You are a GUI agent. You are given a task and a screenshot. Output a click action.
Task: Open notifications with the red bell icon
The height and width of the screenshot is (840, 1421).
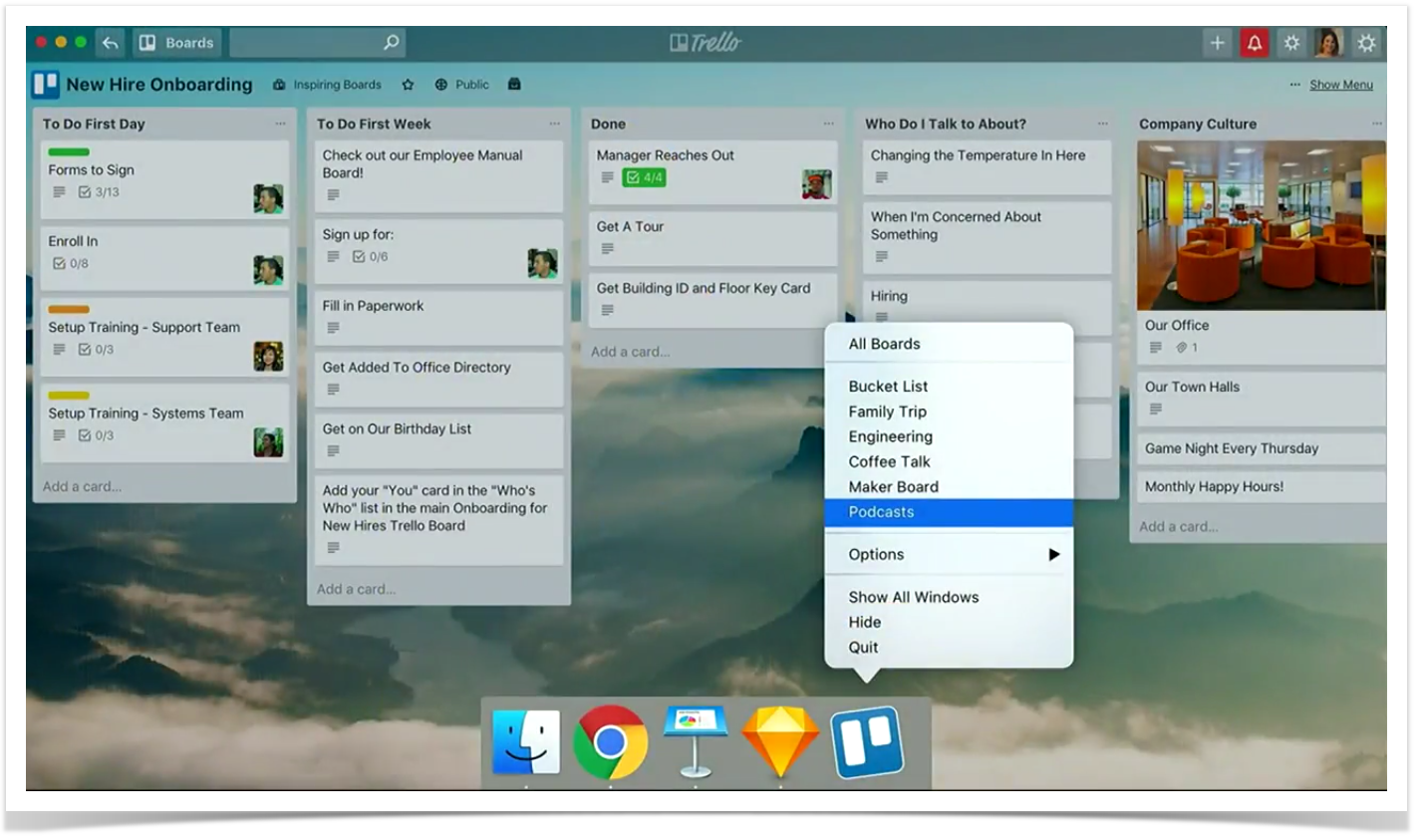(1255, 43)
